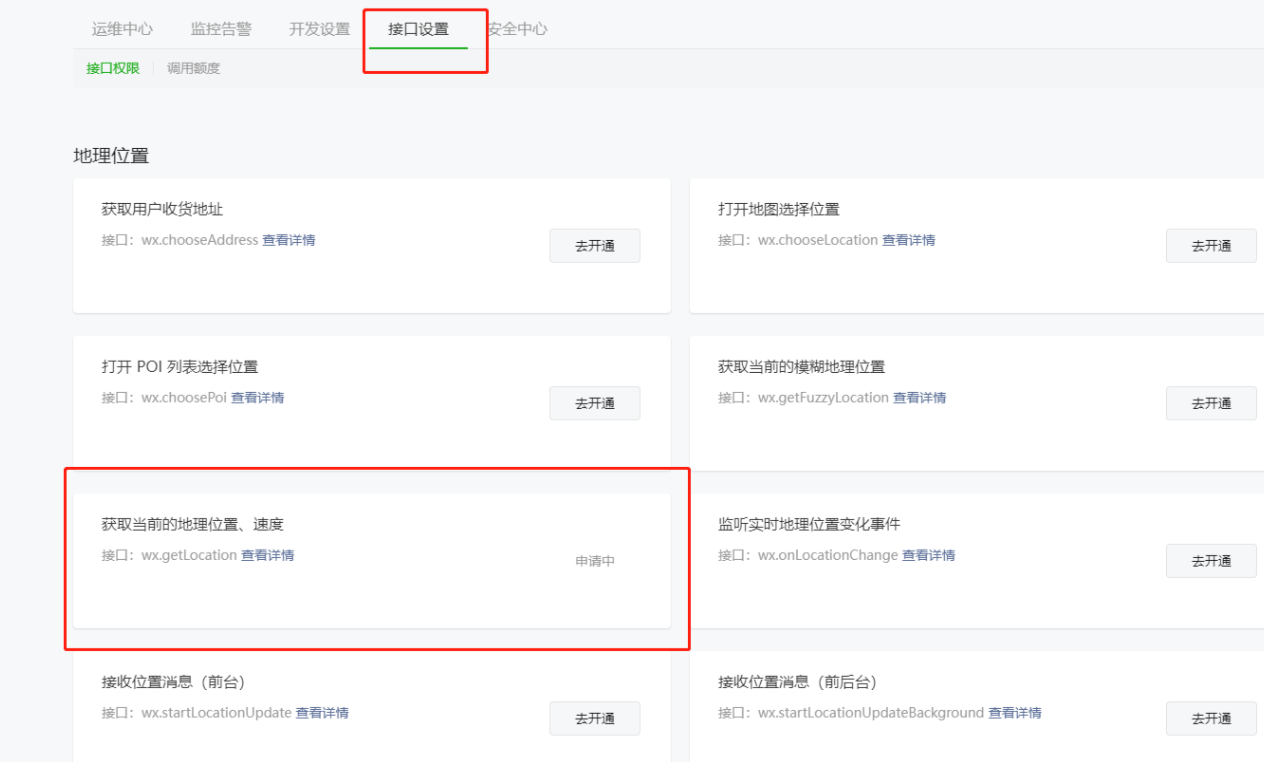Click 去开通 for 获取用户收货地址
Image resolution: width=1264 pixels, height=762 pixels.
(x=594, y=245)
